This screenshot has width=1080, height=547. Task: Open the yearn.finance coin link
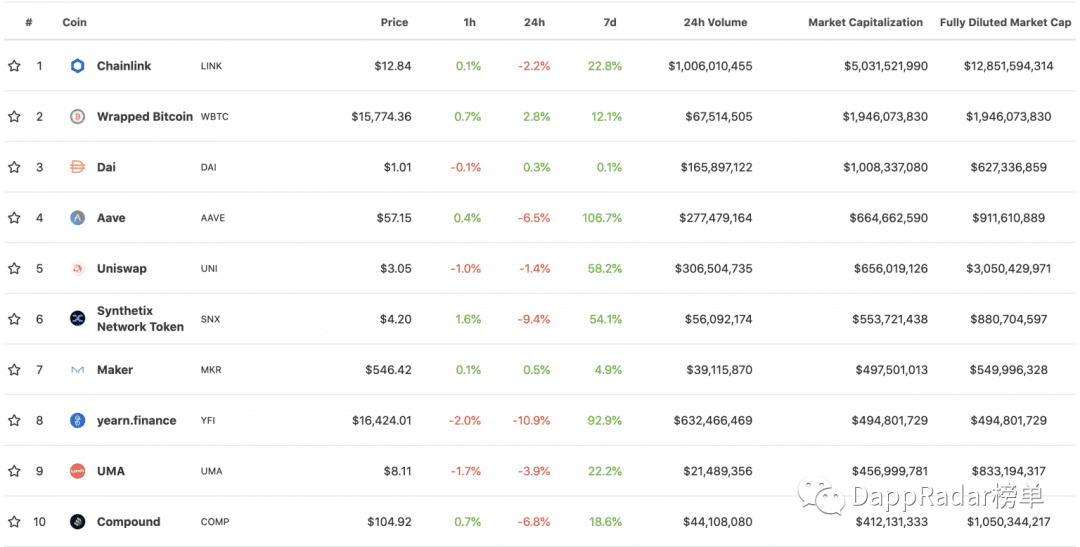pyautogui.click(x=136, y=420)
